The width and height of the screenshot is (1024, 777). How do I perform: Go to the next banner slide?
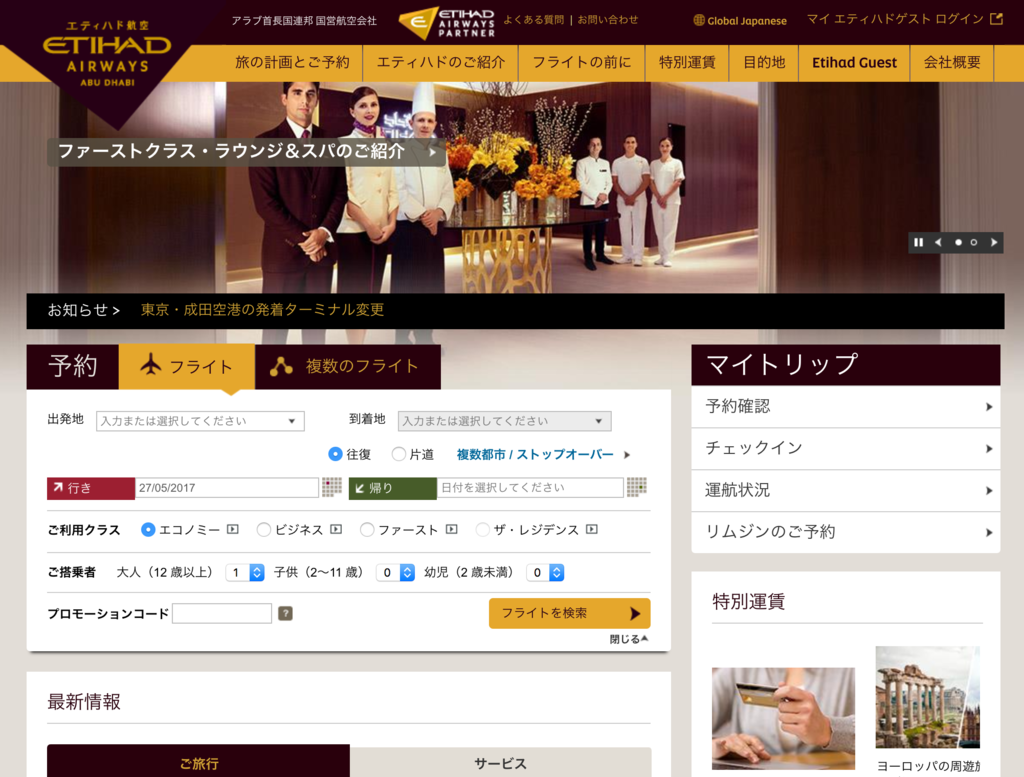coord(993,242)
